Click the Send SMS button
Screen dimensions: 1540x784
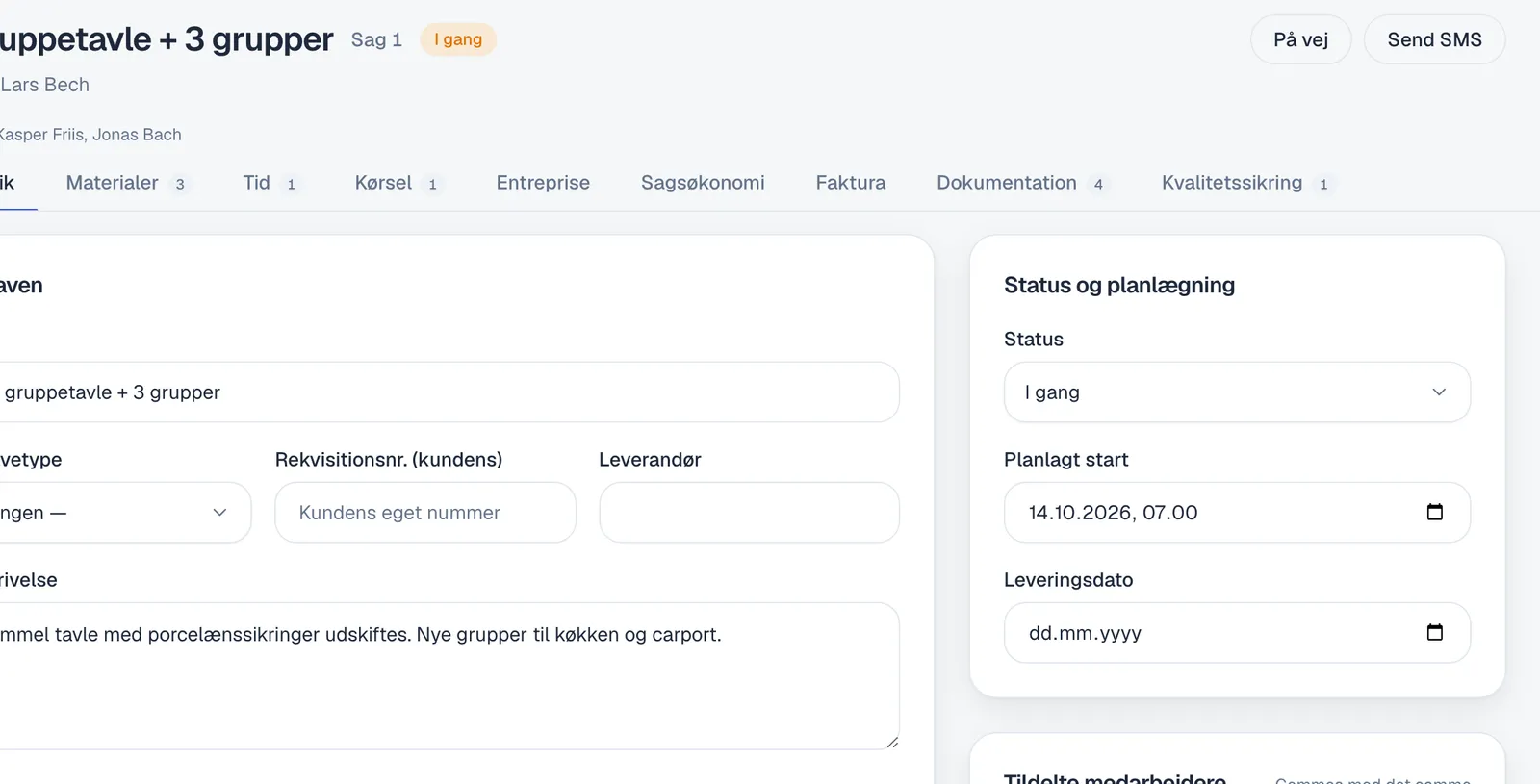1434,39
